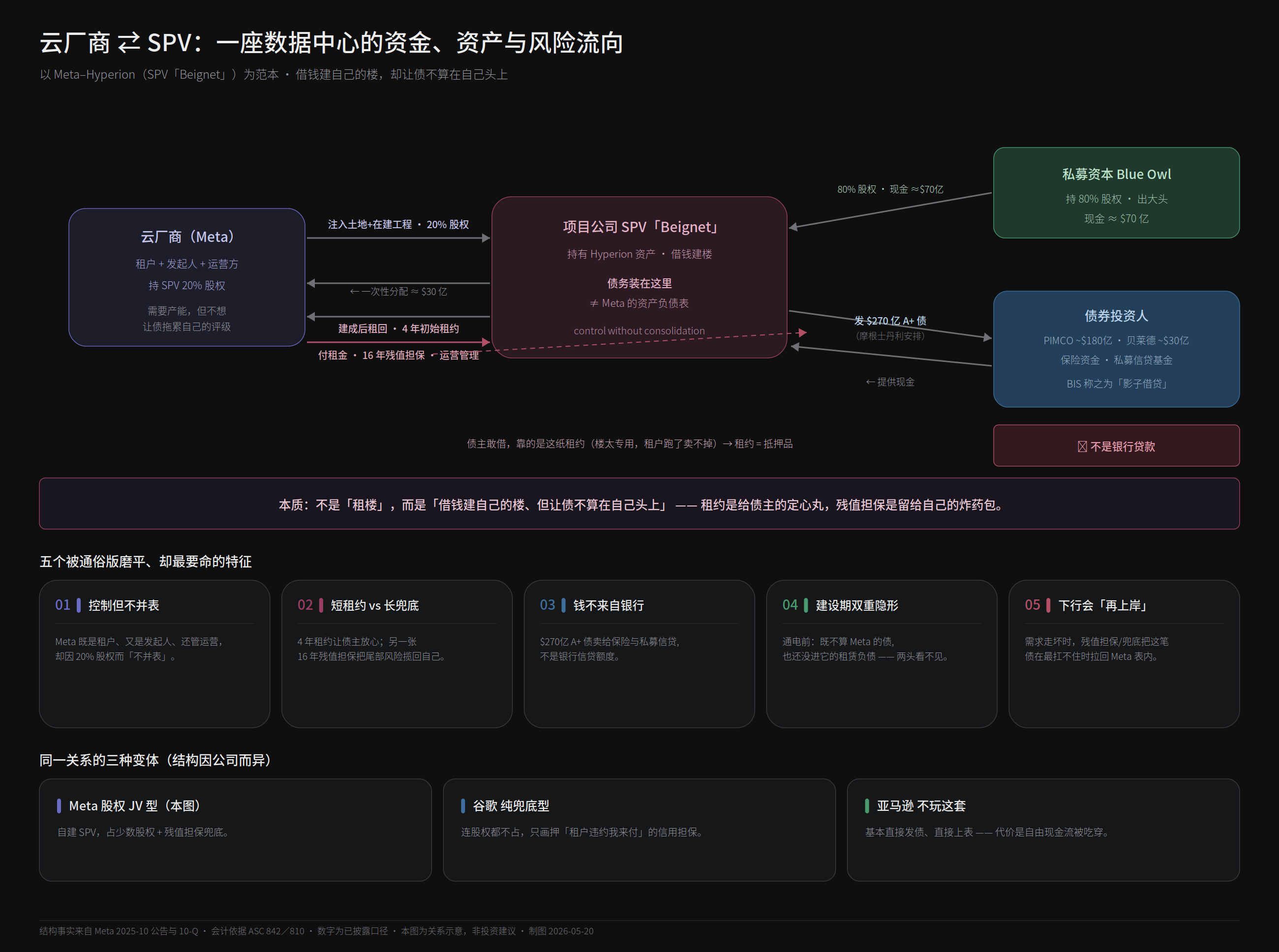This screenshot has width=1279, height=952.
Task: Click the text "≠ Meta 的资产负债表"
Action: point(639,303)
